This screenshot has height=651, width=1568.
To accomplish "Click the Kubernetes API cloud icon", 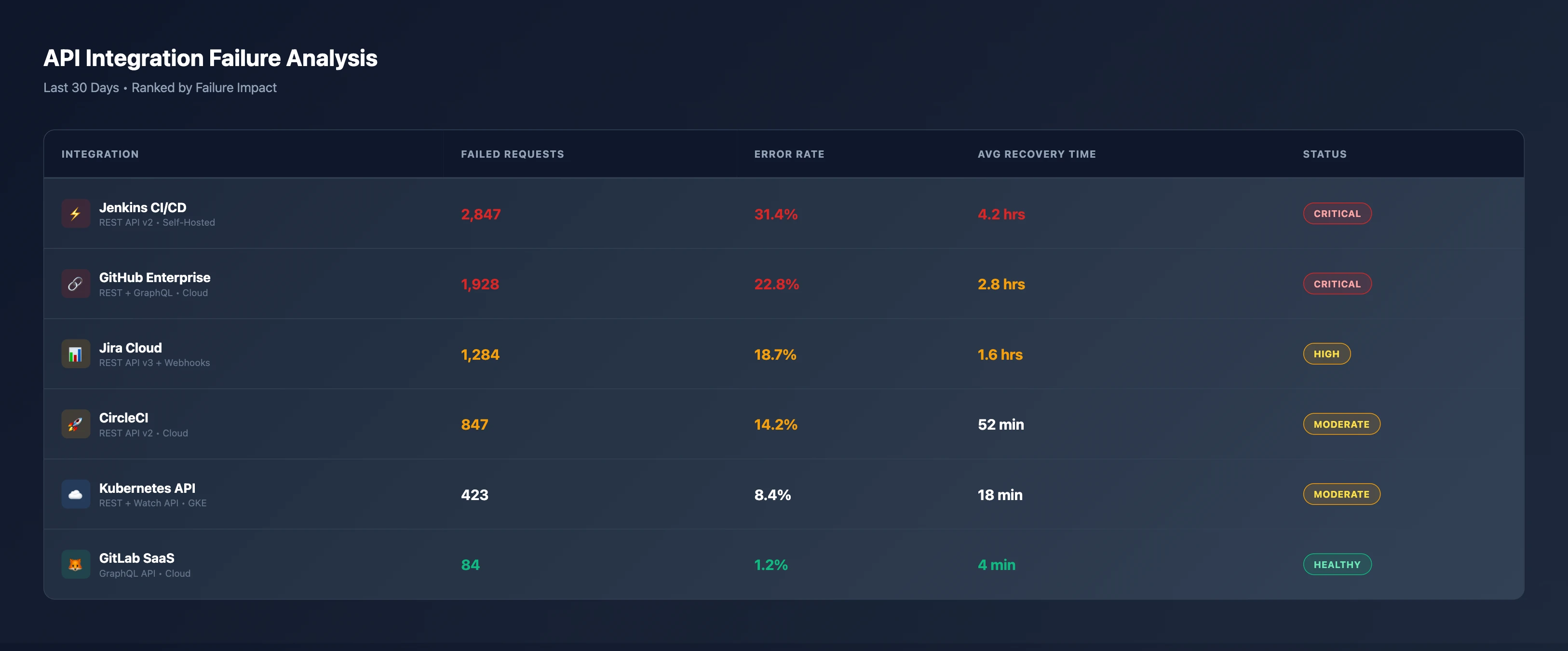I will pyautogui.click(x=76, y=494).
